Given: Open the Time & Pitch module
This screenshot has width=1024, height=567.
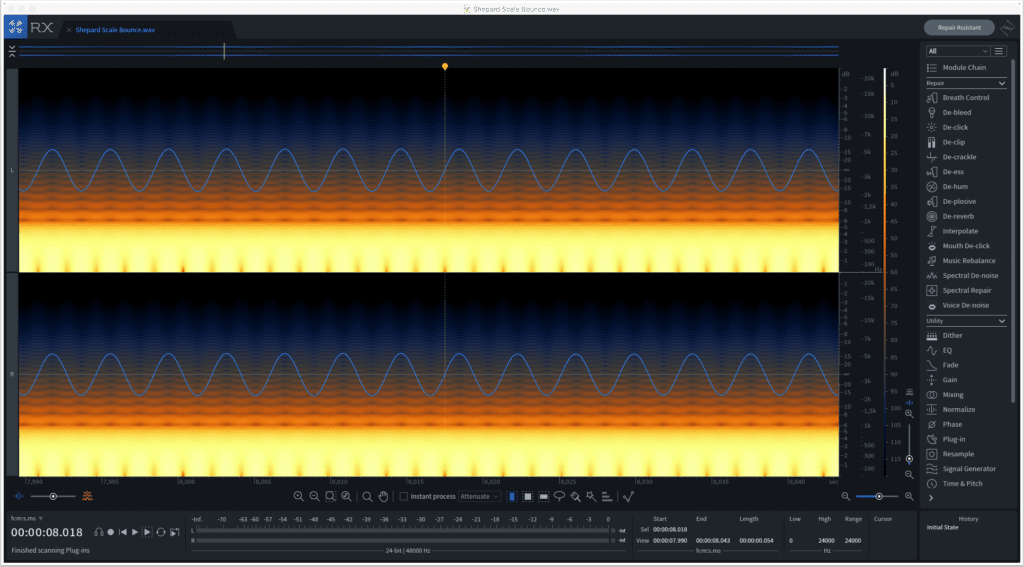Looking at the screenshot, I should point(961,483).
